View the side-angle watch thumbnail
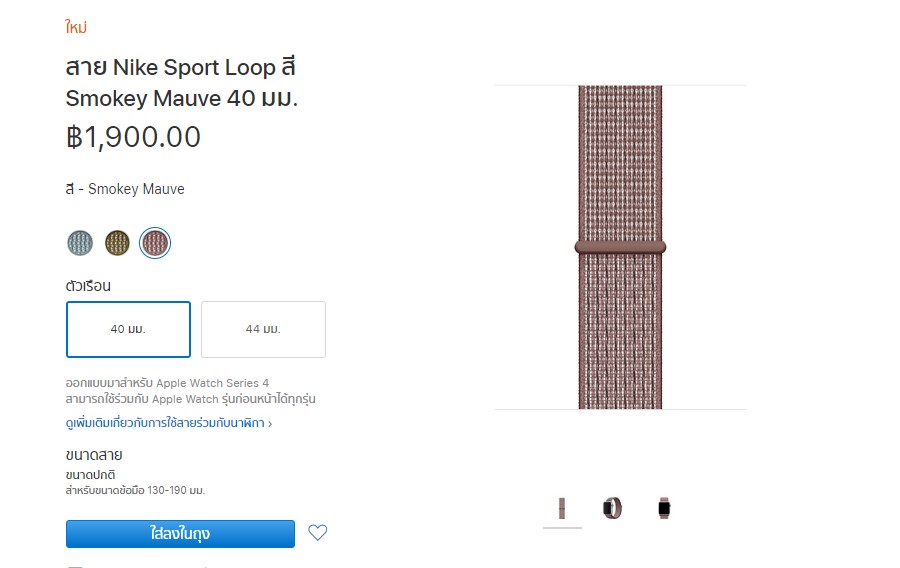Viewport: 900px width, 568px height. click(x=612, y=508)
